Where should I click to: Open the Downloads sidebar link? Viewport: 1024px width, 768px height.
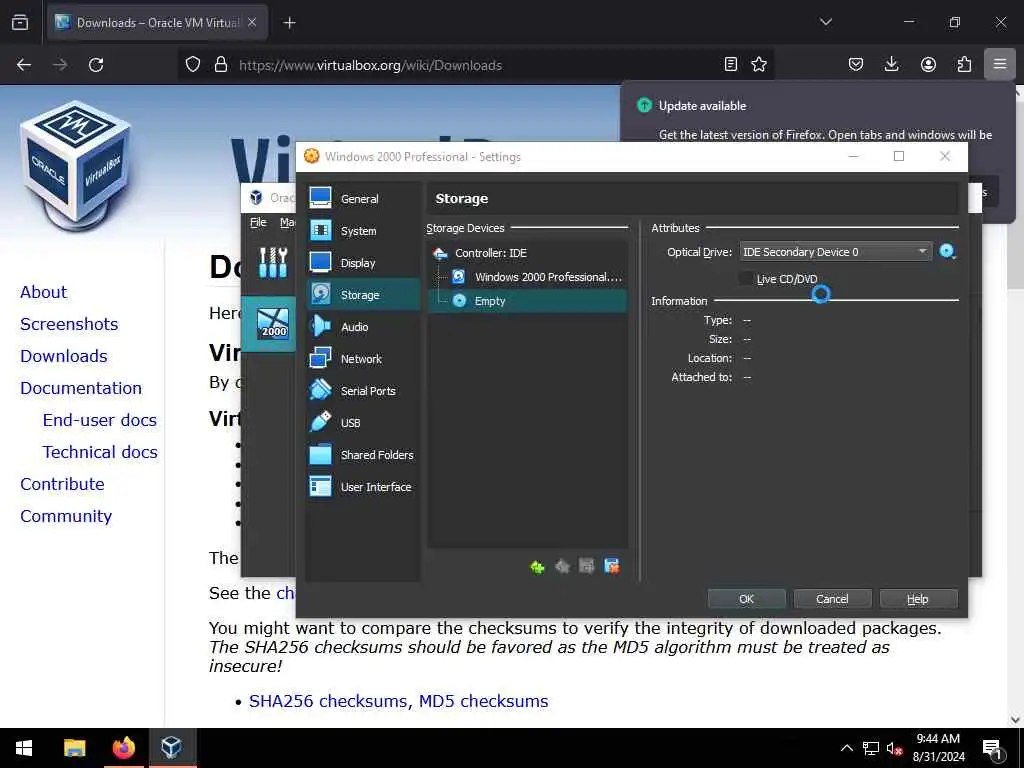click(63, 356)
